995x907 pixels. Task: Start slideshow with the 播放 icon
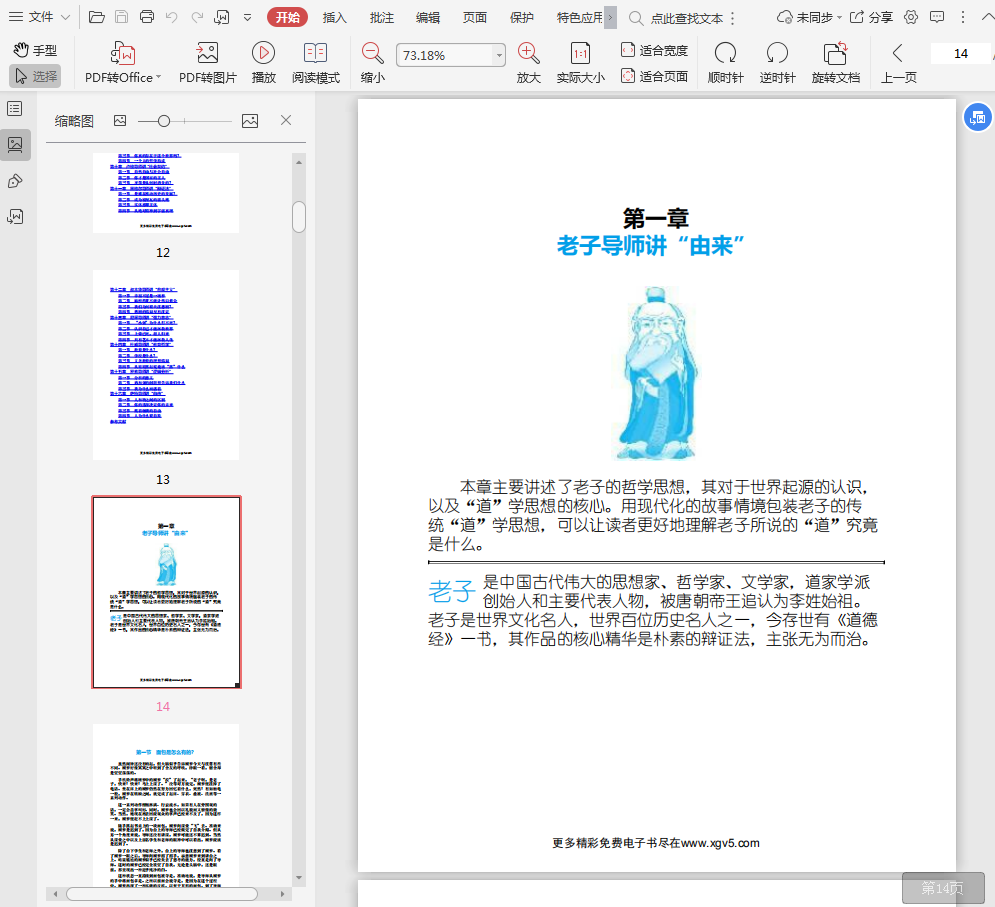[x=263, y=54]
